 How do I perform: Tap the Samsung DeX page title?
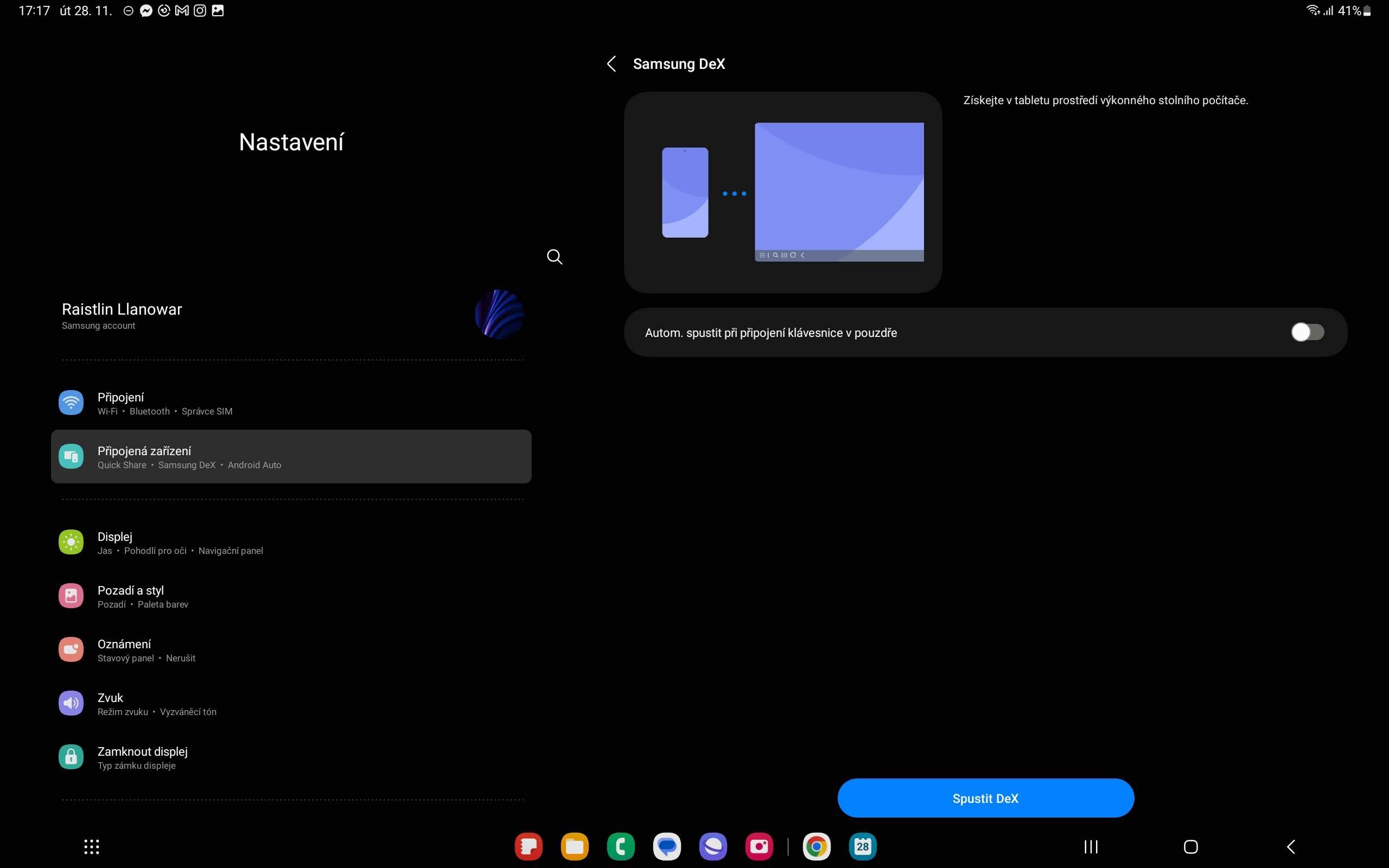[x=679, y=63]
